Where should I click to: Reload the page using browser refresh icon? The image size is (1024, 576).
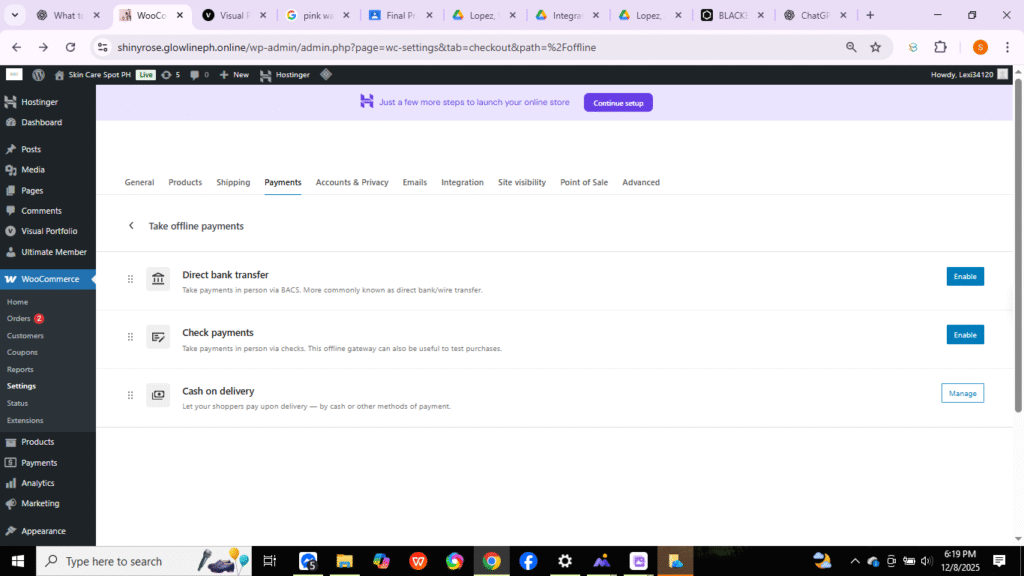(70, 47)
